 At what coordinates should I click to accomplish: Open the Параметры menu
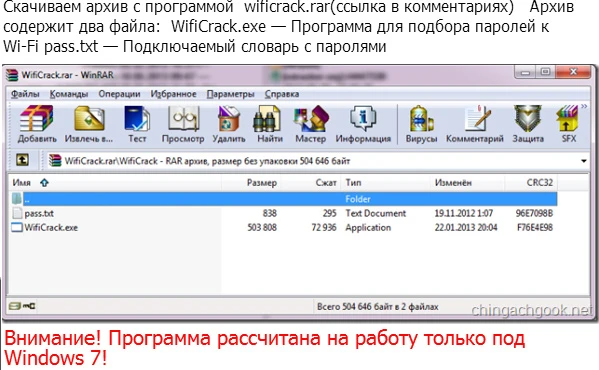click(230, 94)
